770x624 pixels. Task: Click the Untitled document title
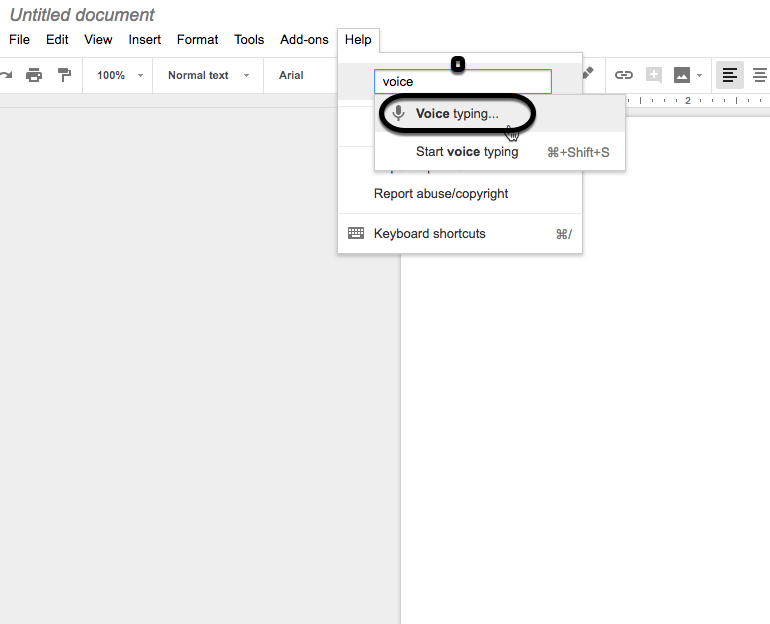click(x=82, y=15)
